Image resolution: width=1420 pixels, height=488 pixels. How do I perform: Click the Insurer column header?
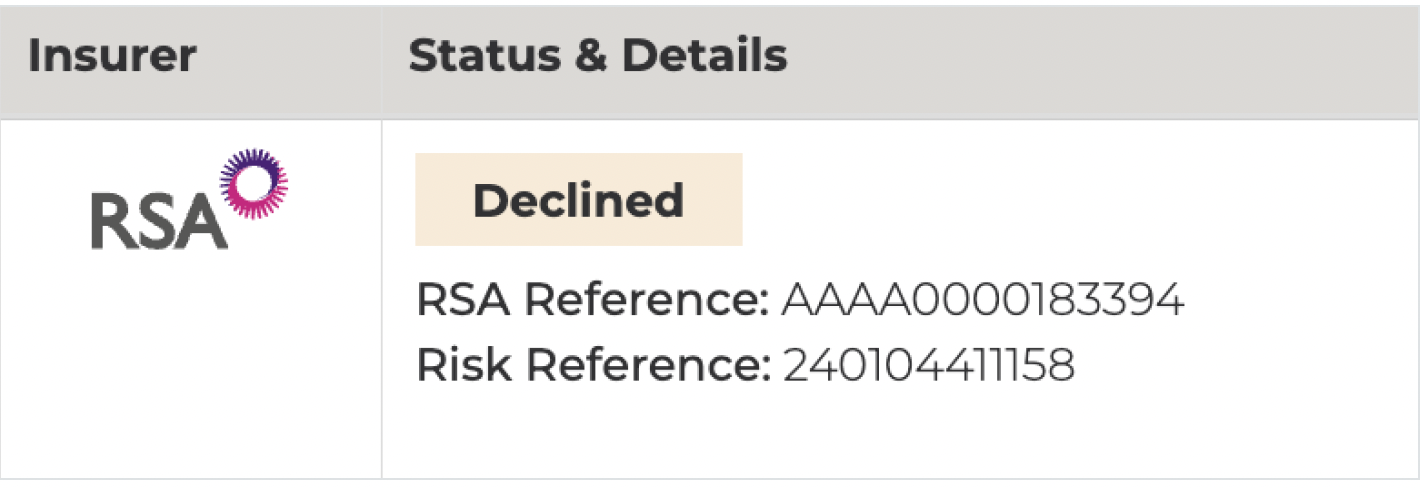click(x=111, y=57)
